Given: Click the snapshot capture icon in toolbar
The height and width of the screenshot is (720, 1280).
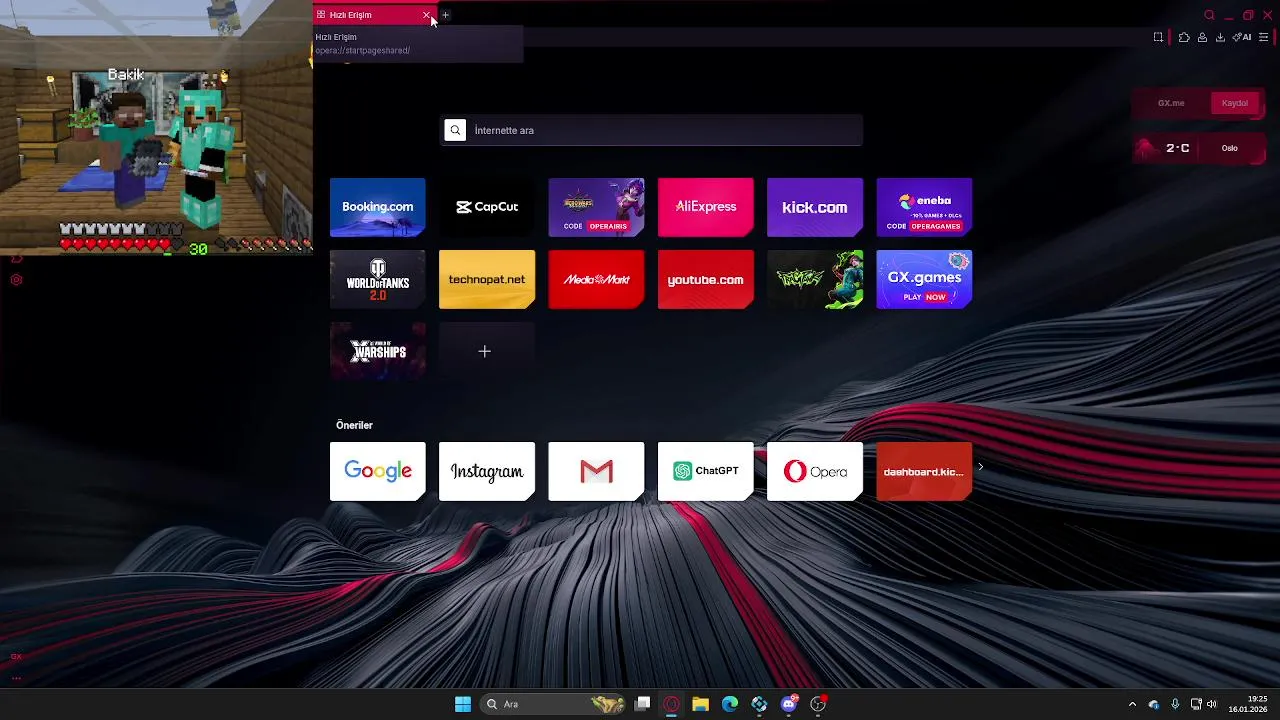Looking at the screenshot, I should click(x=1158, y=37).
